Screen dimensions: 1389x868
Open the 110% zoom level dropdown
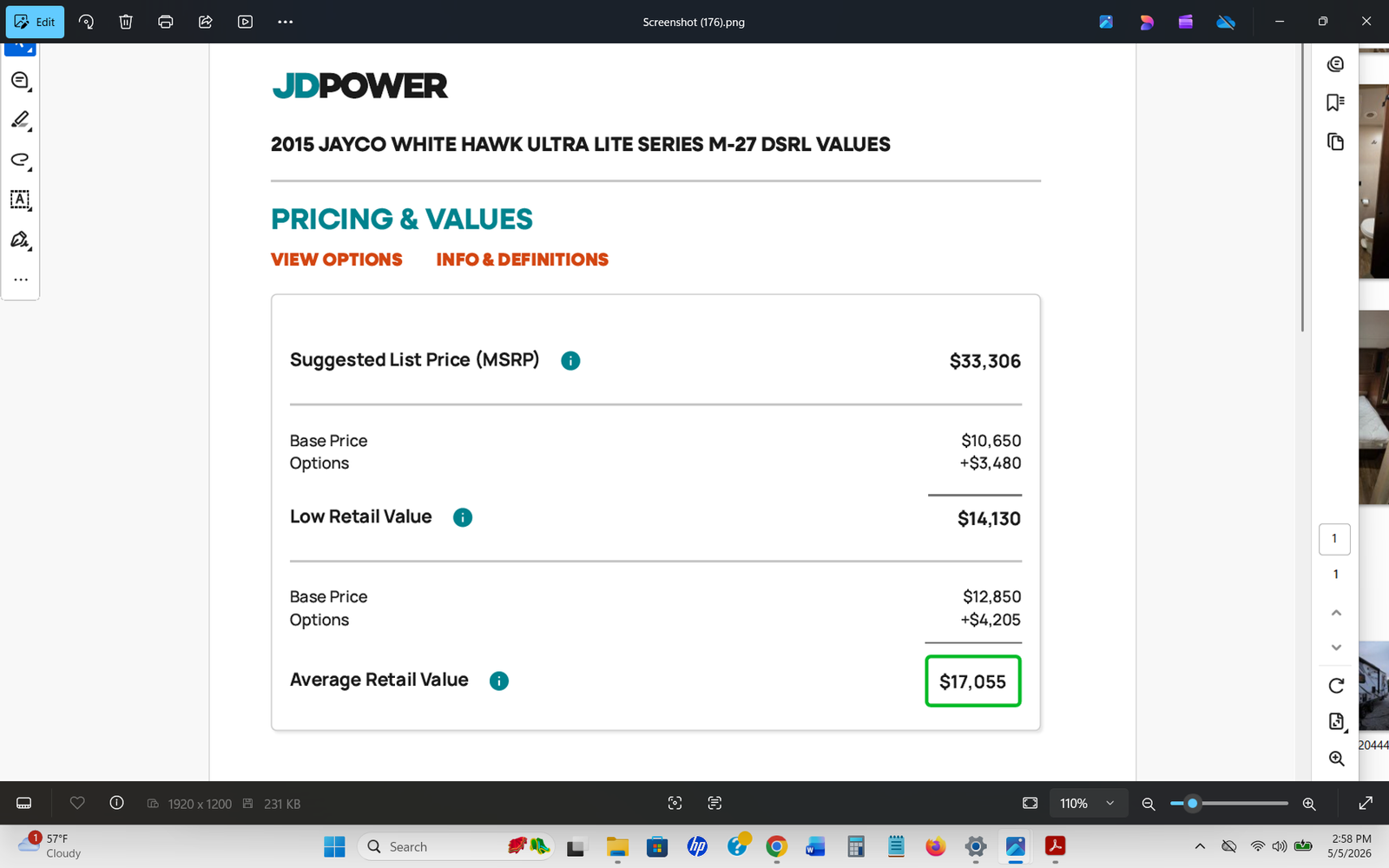click(1088, 803)
